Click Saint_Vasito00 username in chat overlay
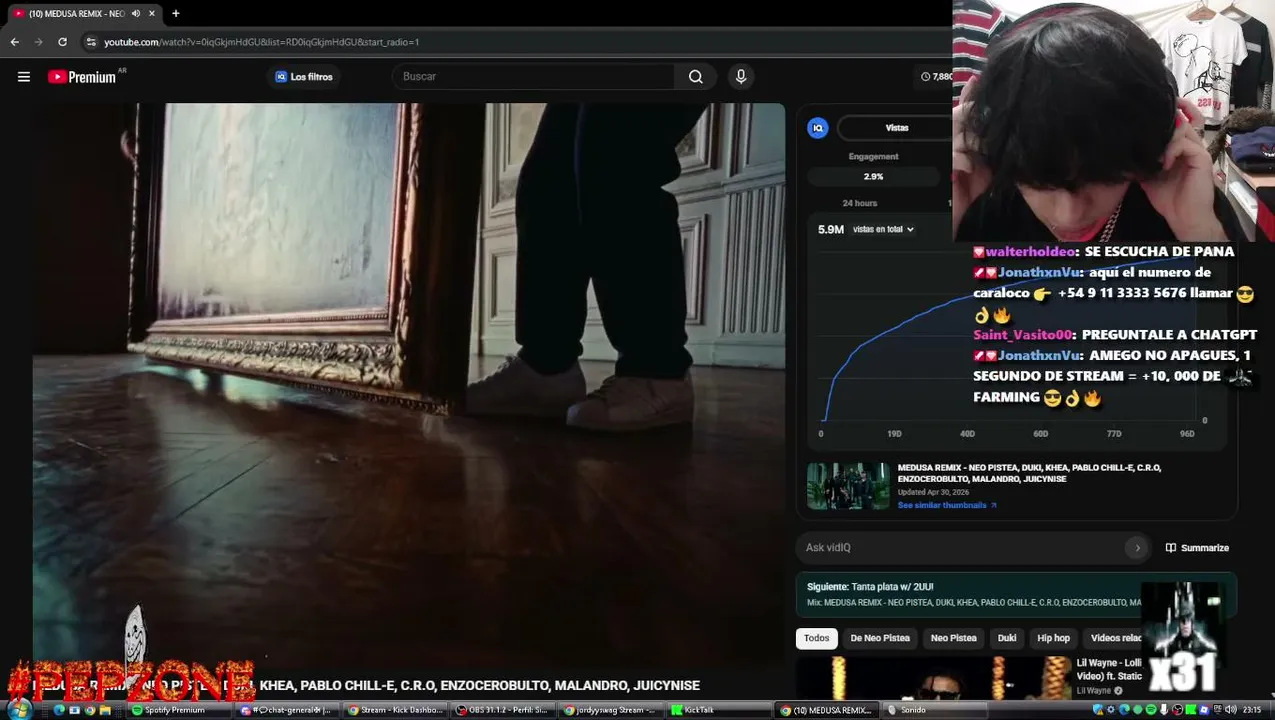 (1023, 335)
